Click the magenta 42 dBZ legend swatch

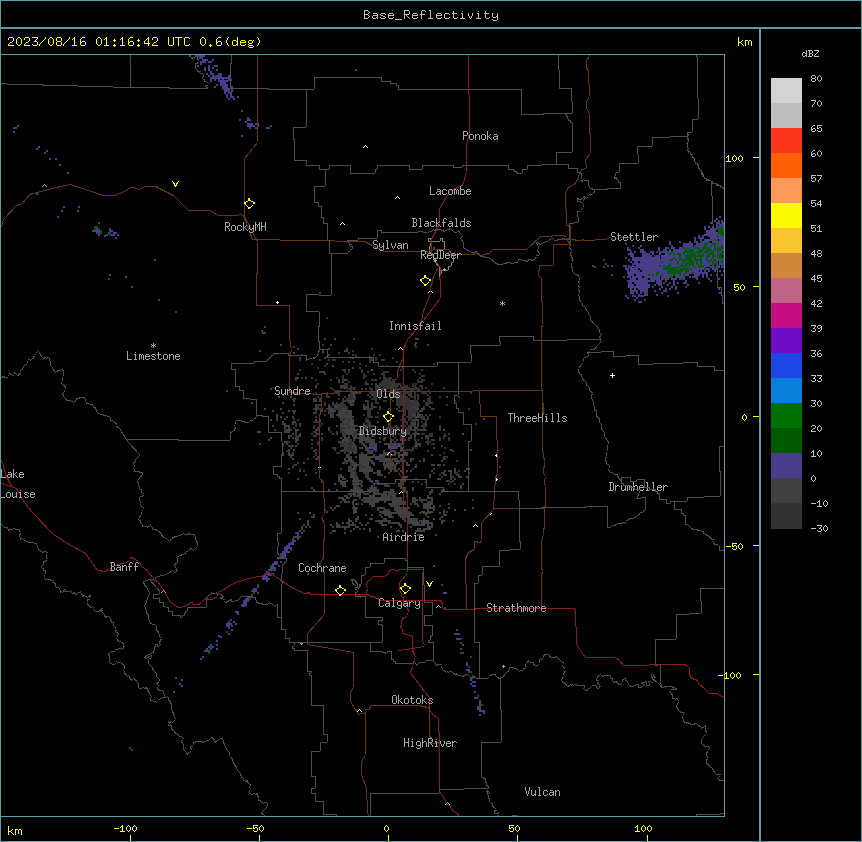[x=786, y=315]
